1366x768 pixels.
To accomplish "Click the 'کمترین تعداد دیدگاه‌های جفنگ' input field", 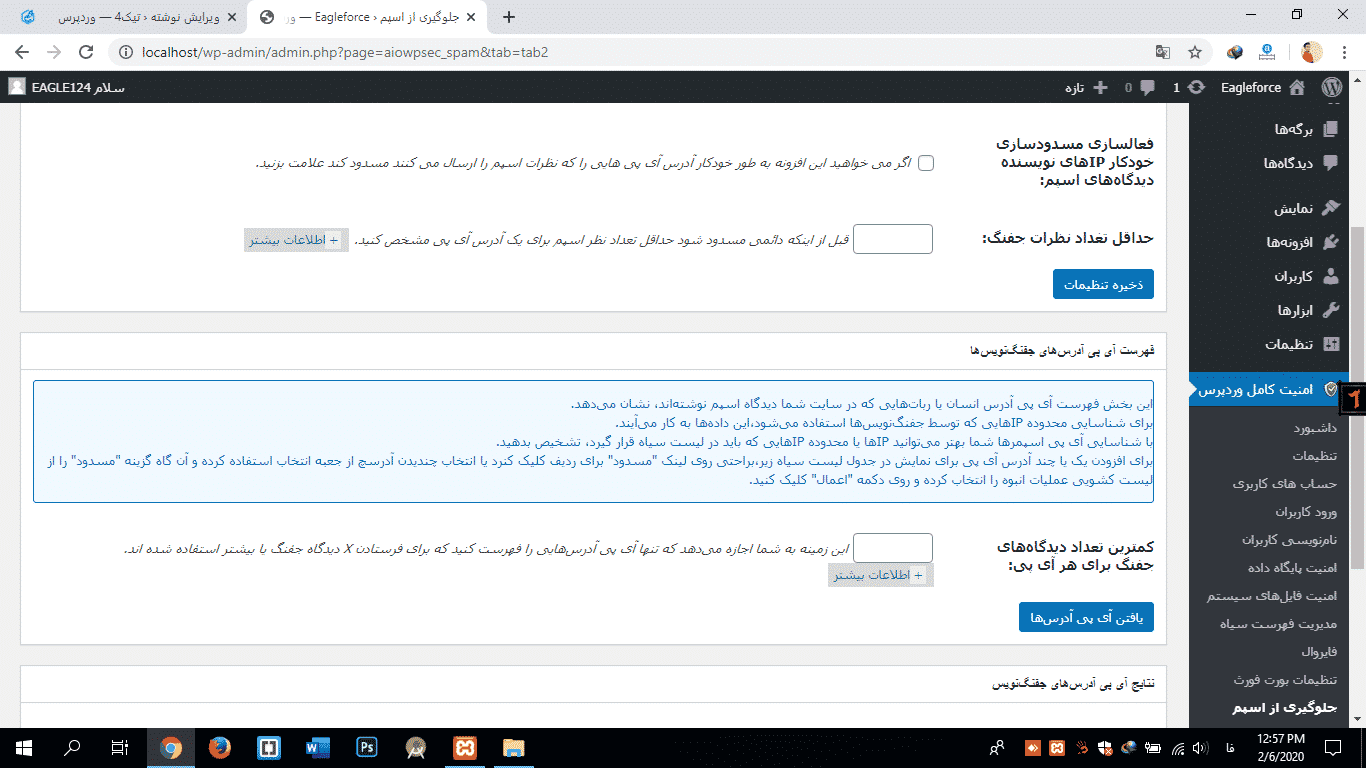I will [x=893, y=548].
